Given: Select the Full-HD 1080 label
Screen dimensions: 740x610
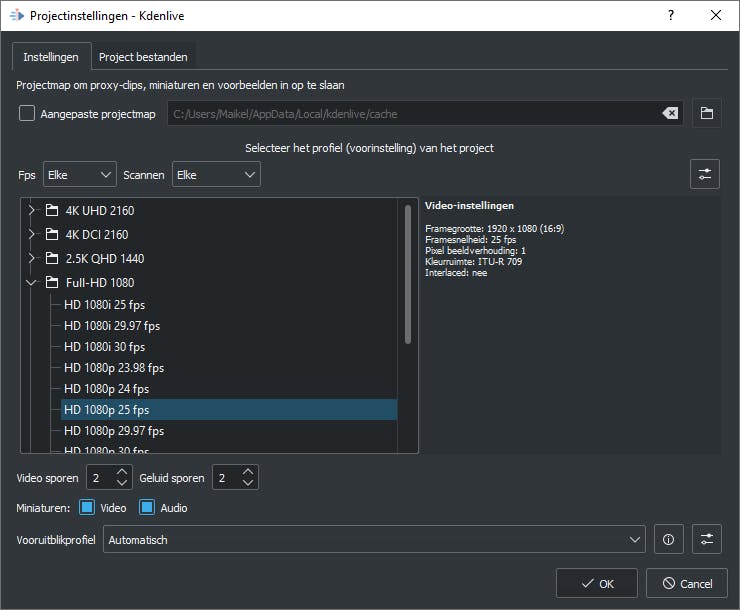Looking at the screenshot, I should (100, 283).
